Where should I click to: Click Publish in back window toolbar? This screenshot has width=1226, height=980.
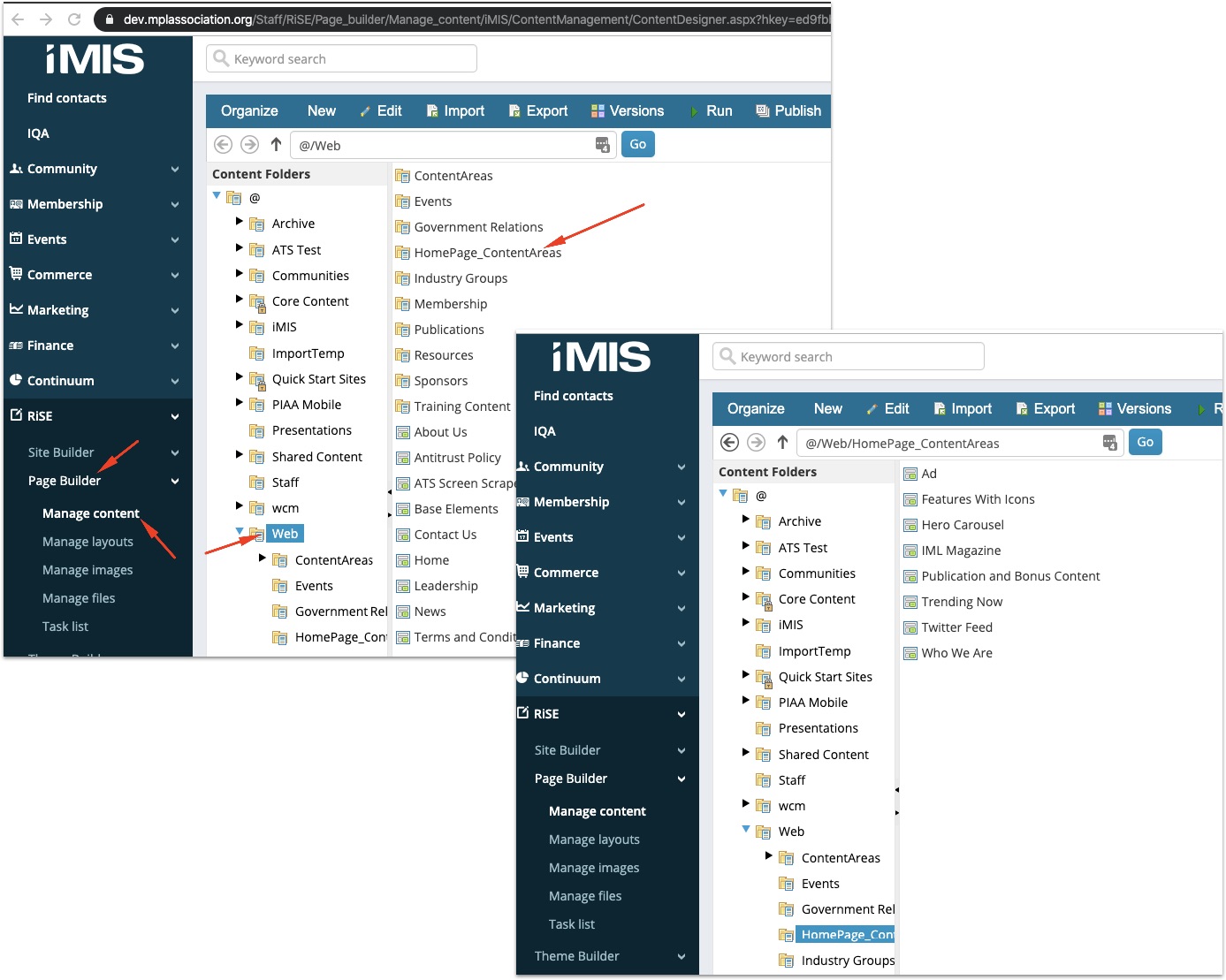pyautogui.click(x=788, y=110)
